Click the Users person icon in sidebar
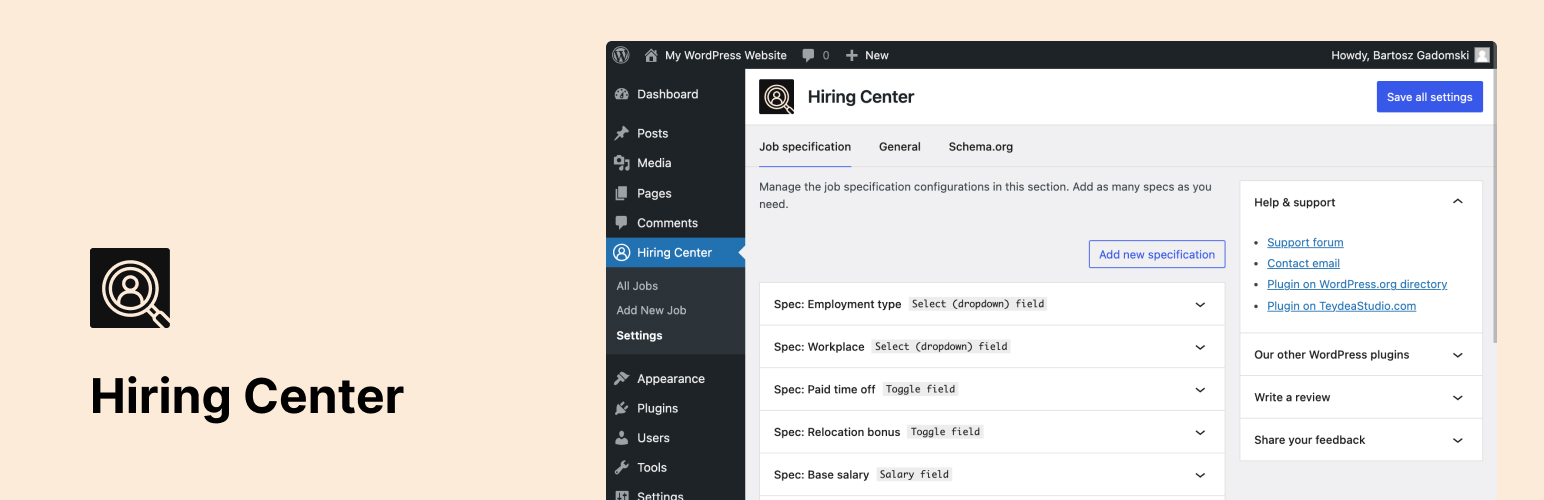The image size is (1544, 500). 622,438
